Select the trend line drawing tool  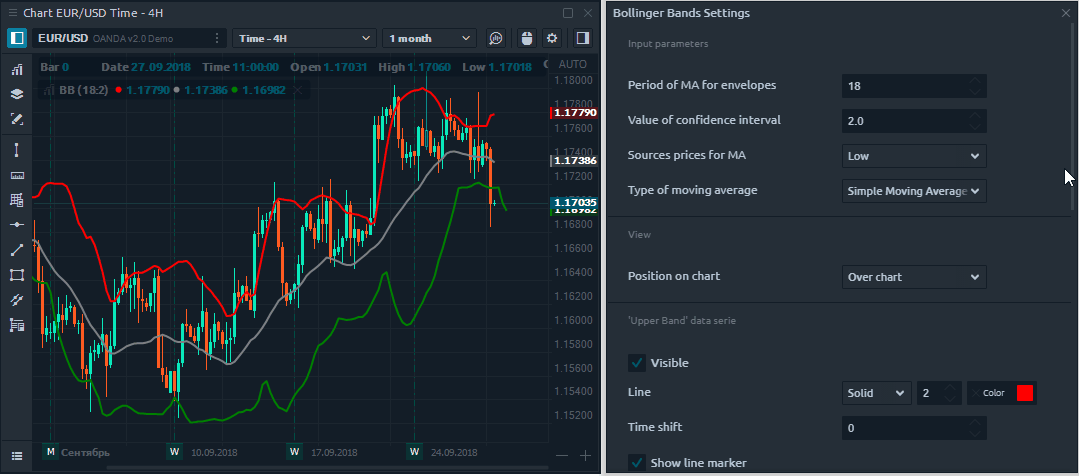click(17, 250)
